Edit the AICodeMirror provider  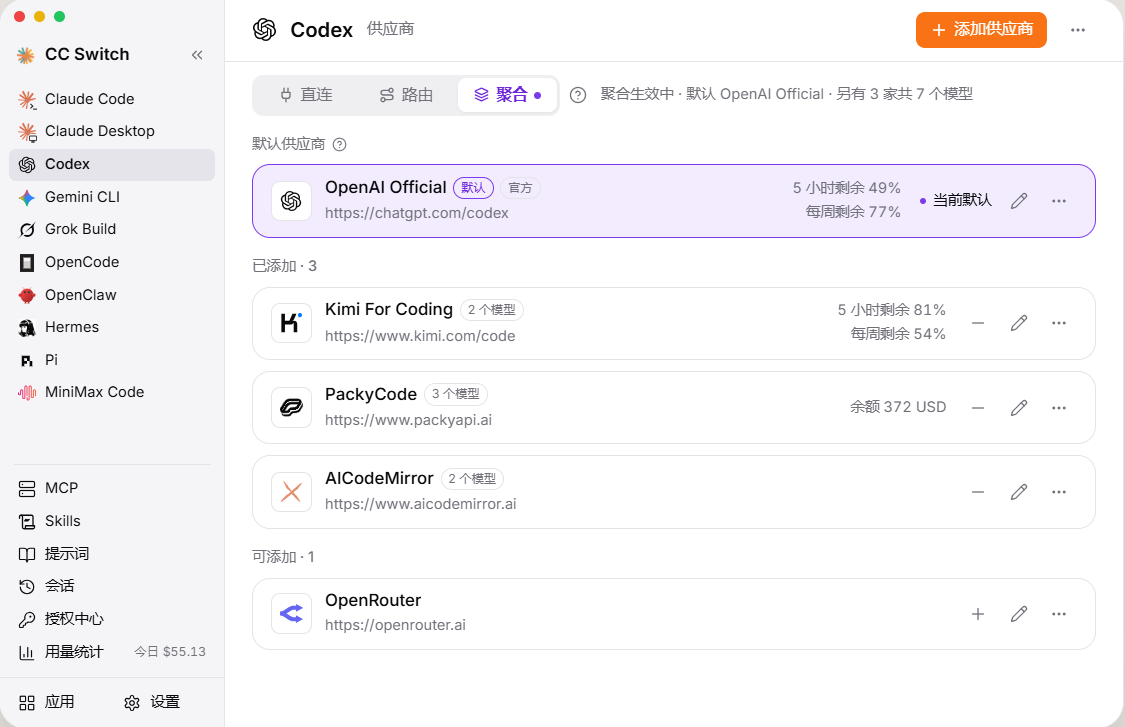1019,492
